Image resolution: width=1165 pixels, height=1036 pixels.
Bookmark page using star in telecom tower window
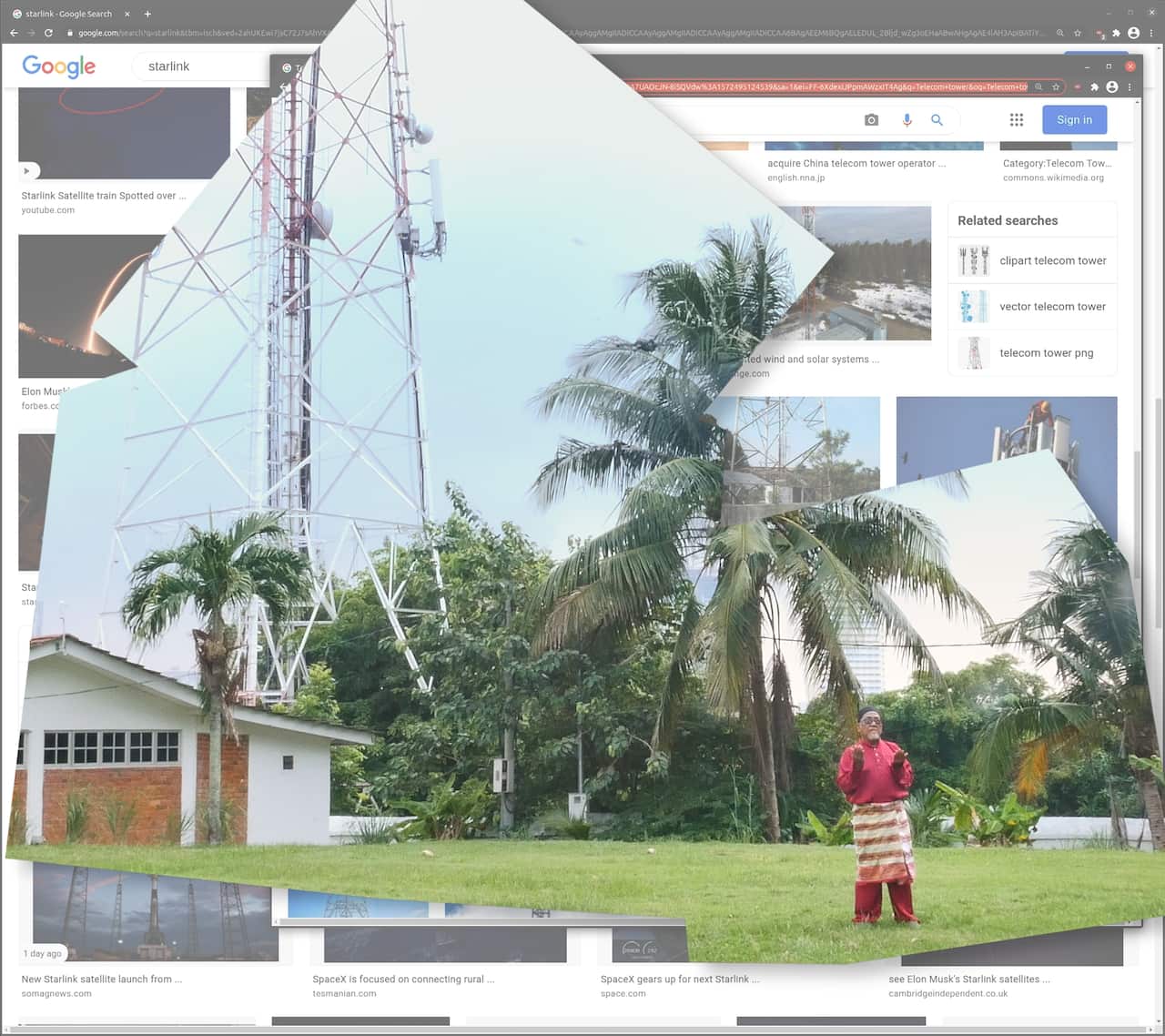(1056, 87)
